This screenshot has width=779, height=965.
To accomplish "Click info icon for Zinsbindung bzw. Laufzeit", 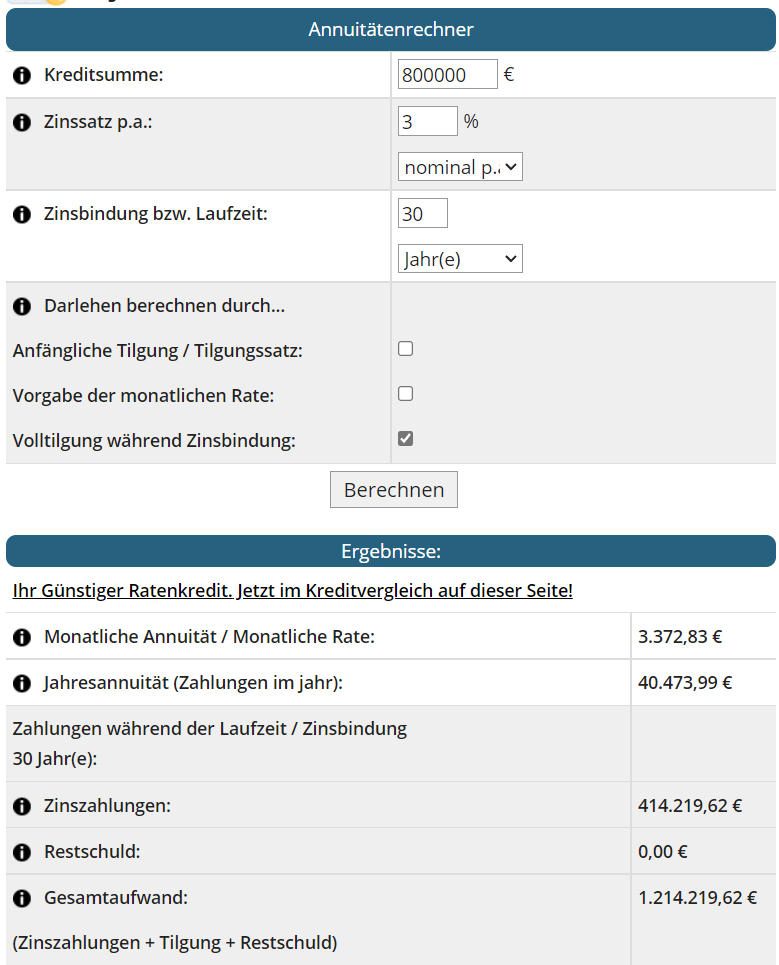I will coord(22,214).
